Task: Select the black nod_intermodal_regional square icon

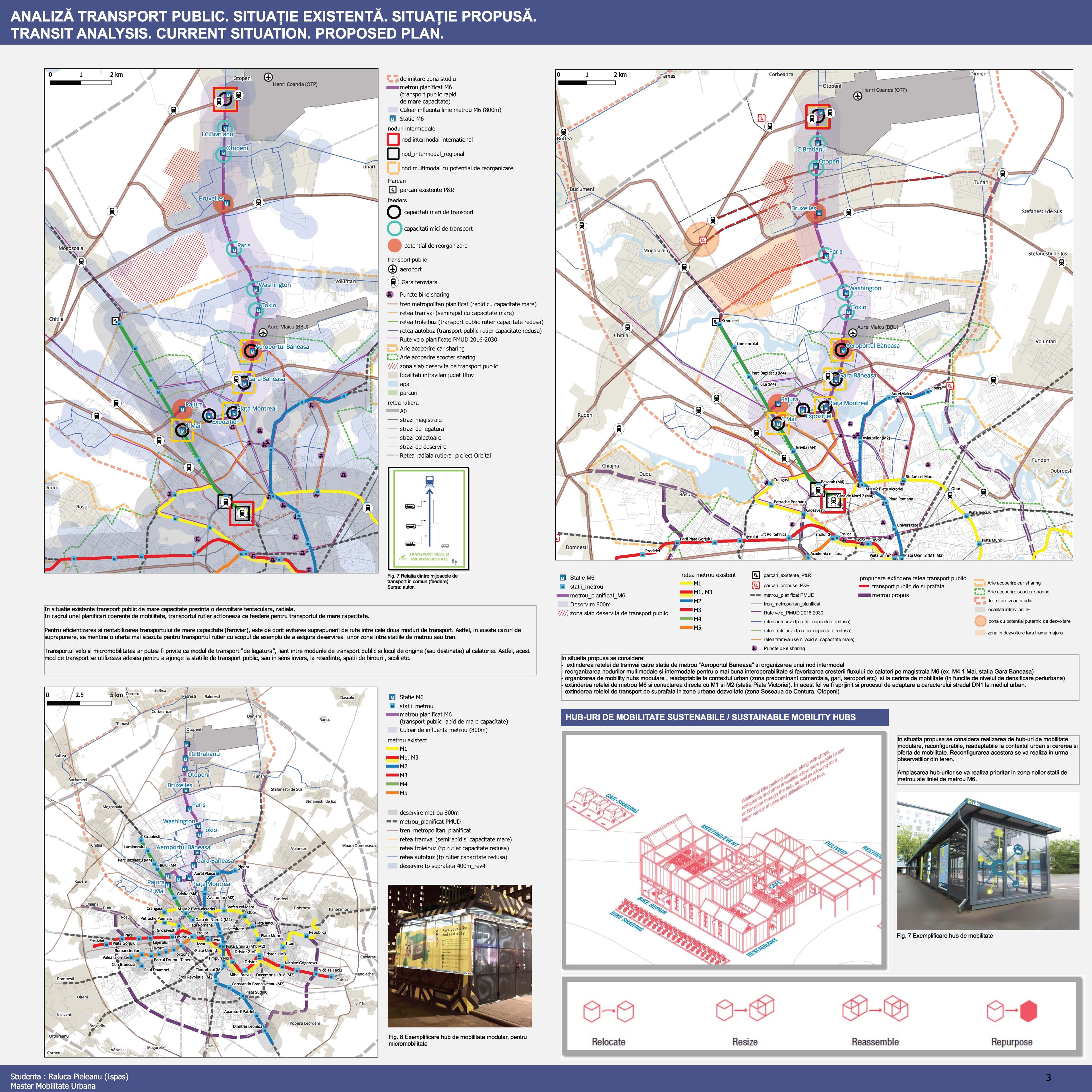Action: pyautogui.click(x=393, y=154)
